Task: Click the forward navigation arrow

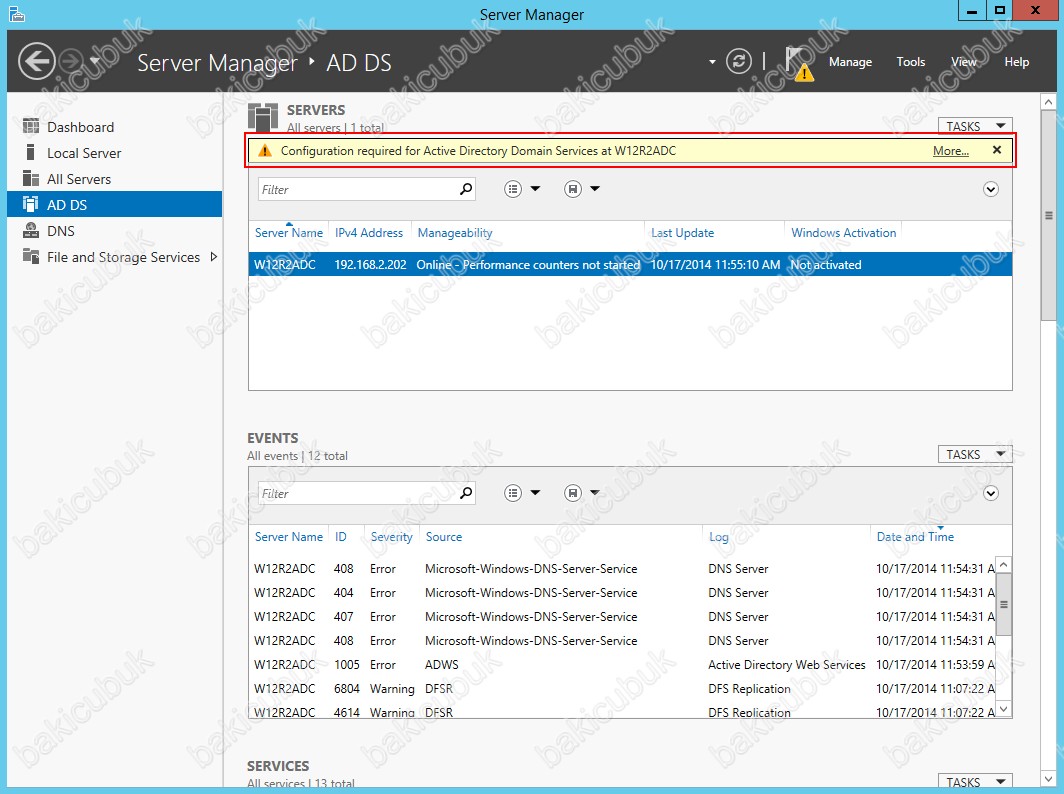Action: [71, 62]
